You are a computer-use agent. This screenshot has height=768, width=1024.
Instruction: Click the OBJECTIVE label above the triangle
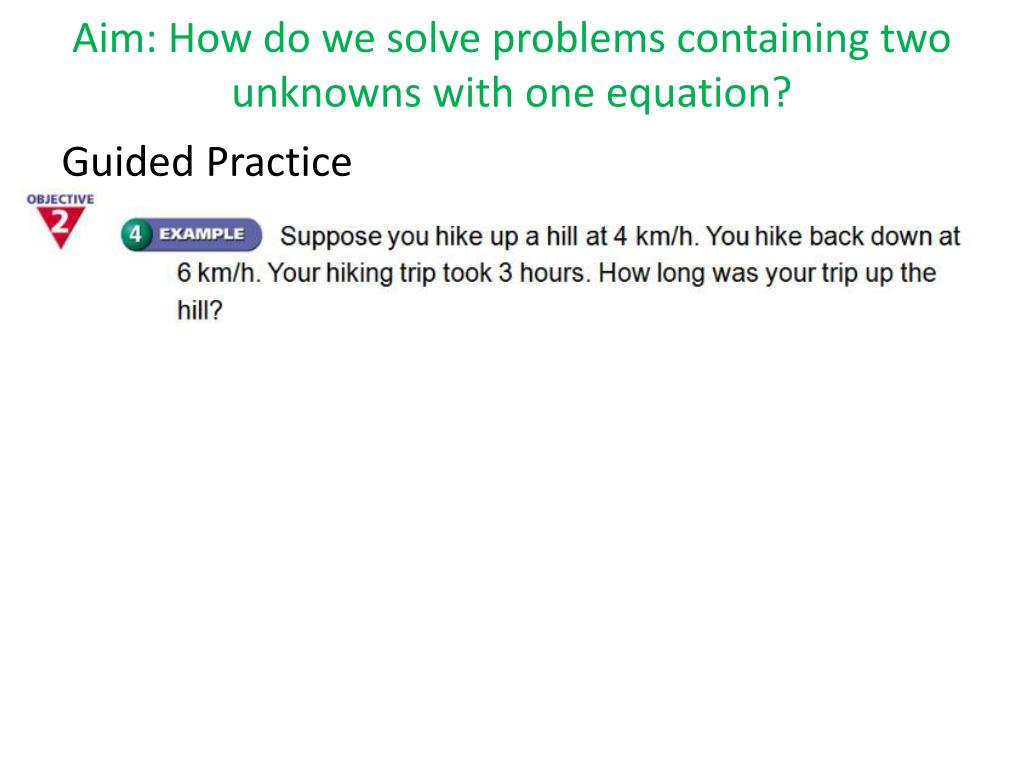point(60,199)
